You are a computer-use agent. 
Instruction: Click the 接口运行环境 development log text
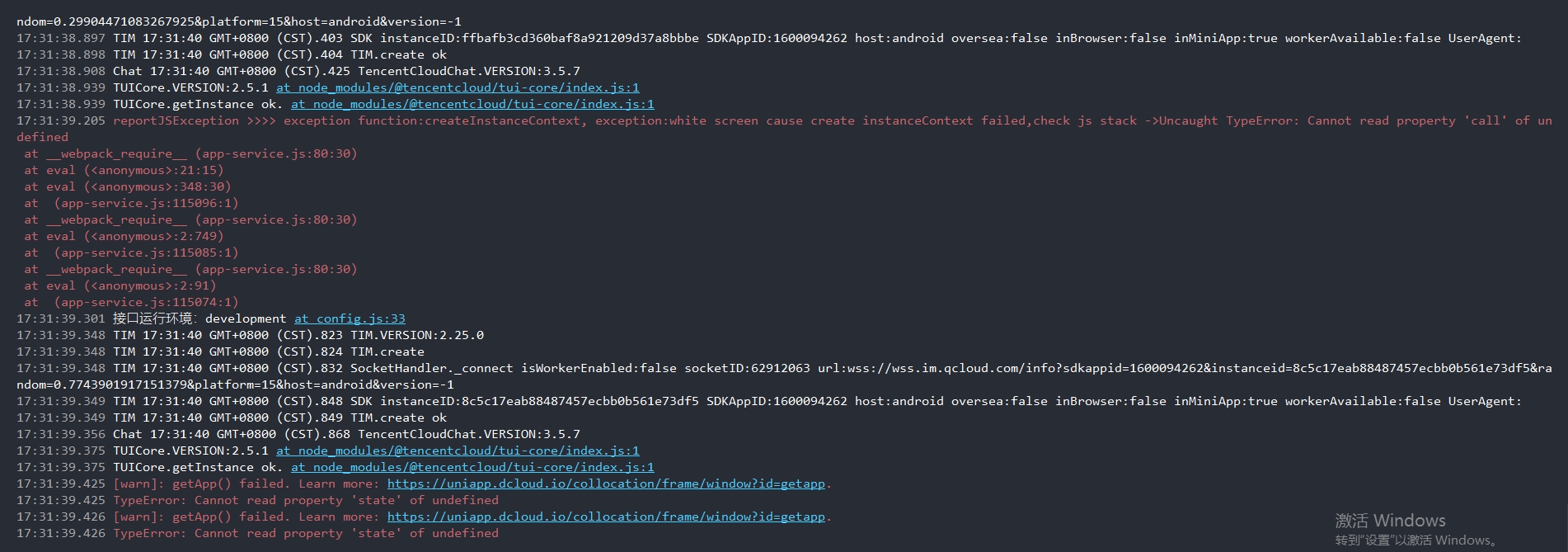[200, 318]
